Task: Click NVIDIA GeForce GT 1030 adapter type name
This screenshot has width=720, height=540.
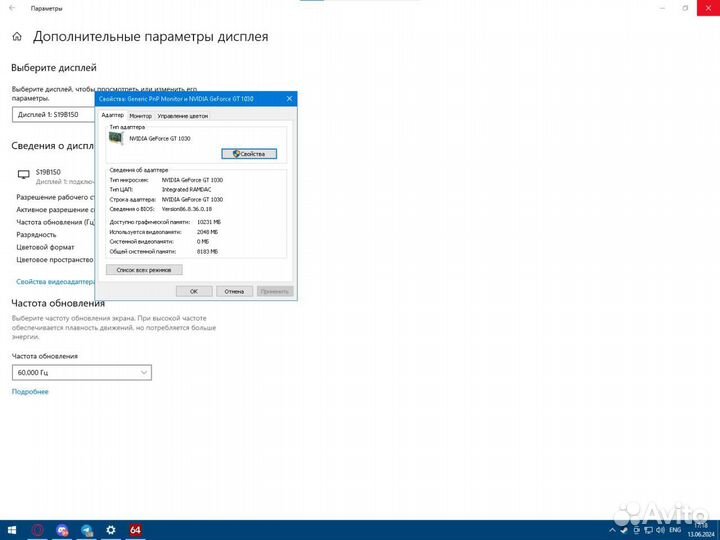Action: click(160, 138)
